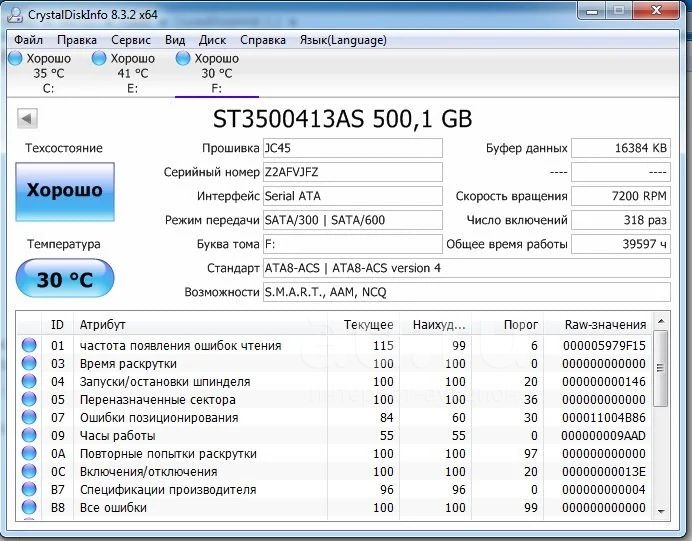
Task: Click the previous disk arrow button
Action: tap(27, 118)
